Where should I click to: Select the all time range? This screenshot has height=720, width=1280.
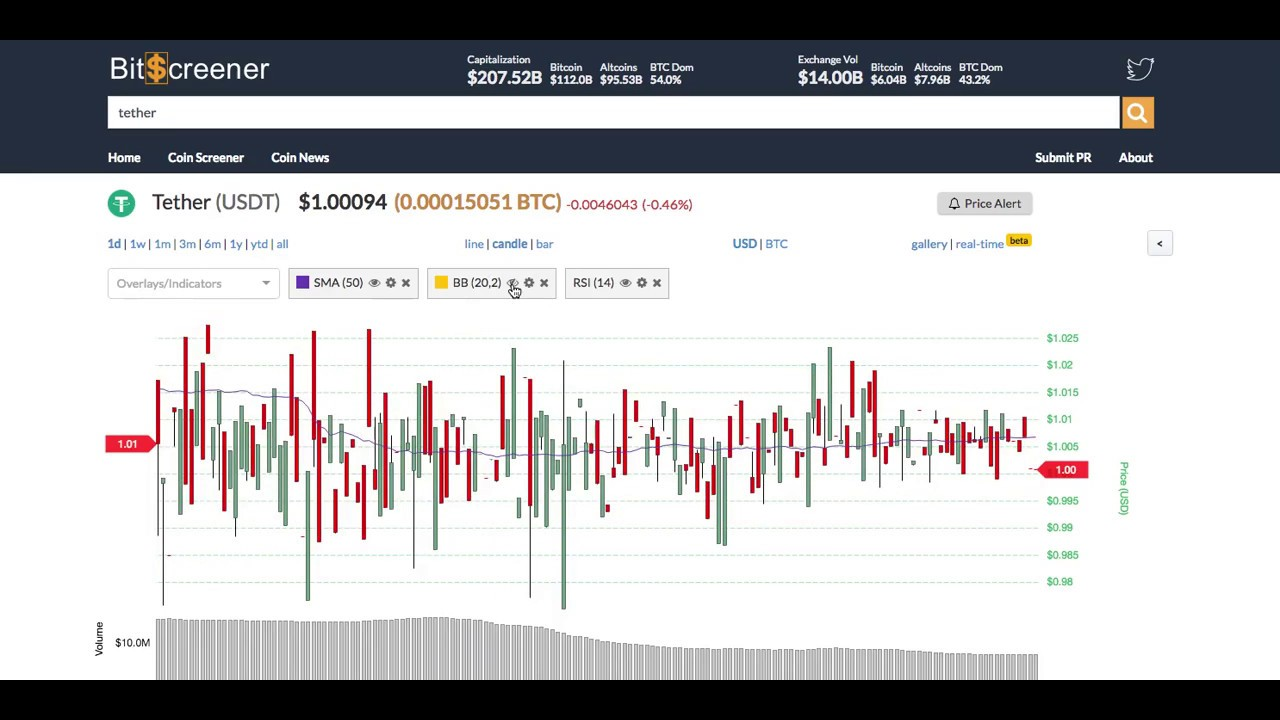tap(282, 244)
